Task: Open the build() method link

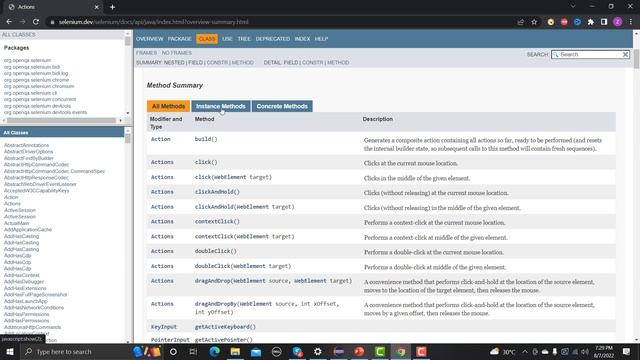Action: 206,139
